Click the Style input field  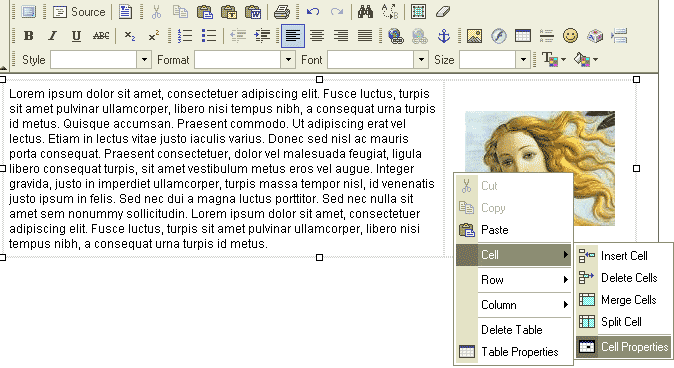(x=94, y=60)
